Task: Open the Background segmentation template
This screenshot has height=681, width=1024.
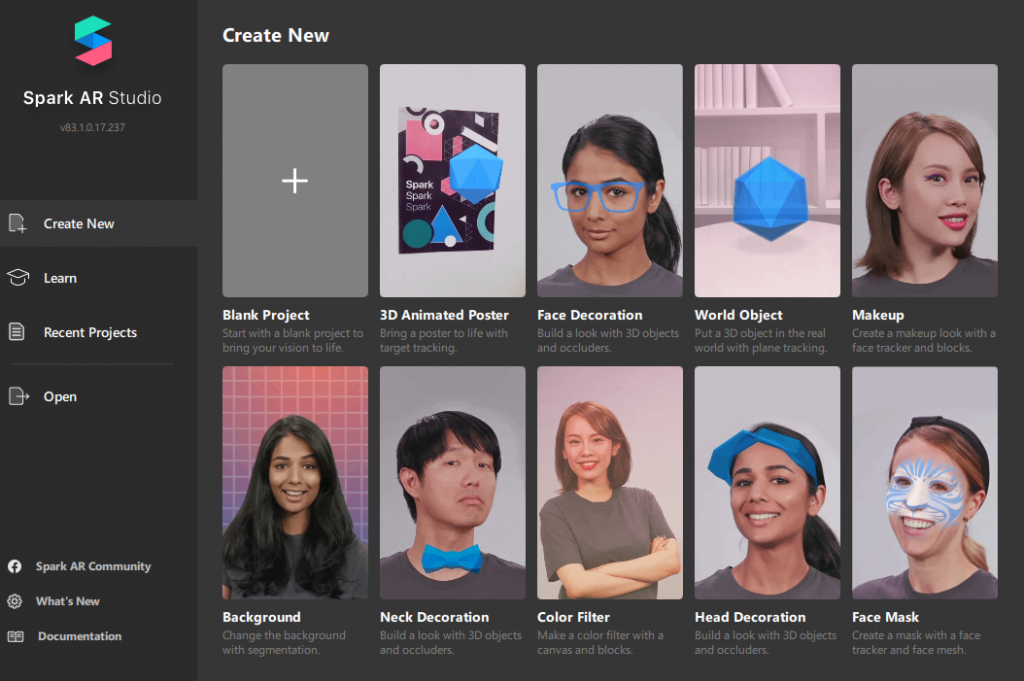Action: (295, 482)
